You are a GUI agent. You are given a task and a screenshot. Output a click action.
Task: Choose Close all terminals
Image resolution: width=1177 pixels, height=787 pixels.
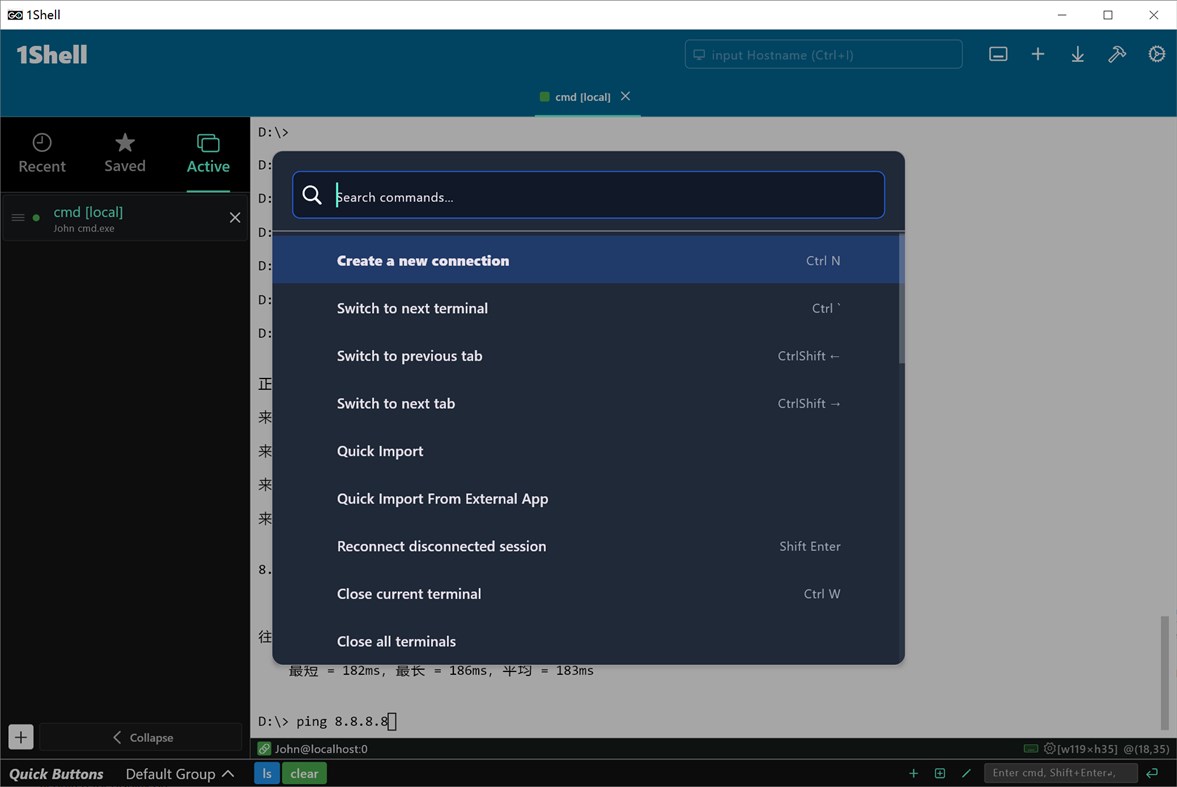tap(588, 641)
